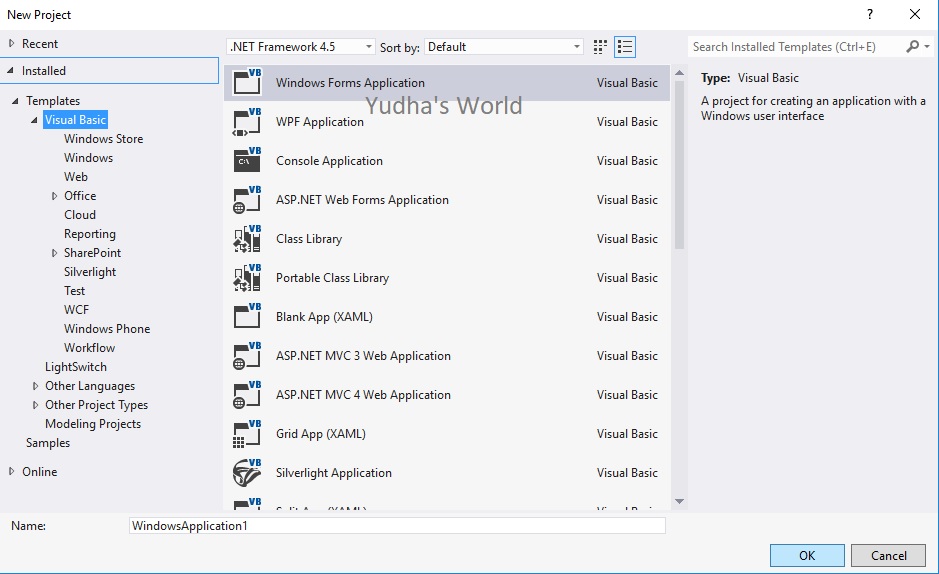Screen dimensions: 939x574
Task: Switch to small icons view
Action: coord(600,47)
